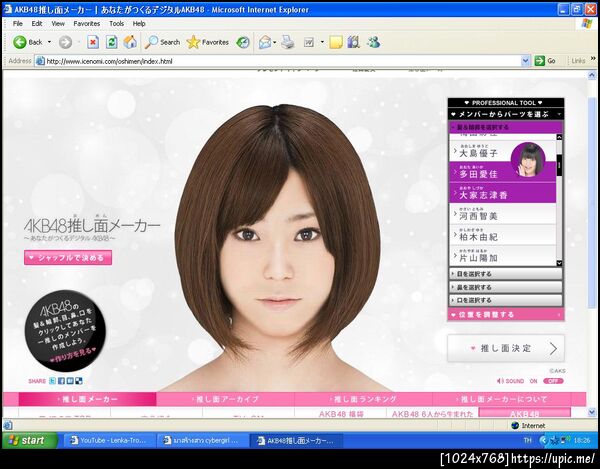Expand the 口を選択する section

pyautogui.click(x=505, y=300)
